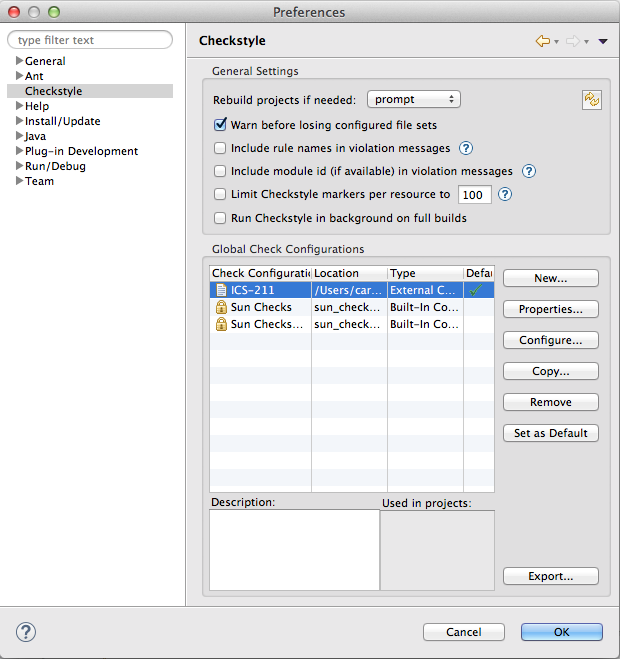
Task: Click help icon beside module id option
Action: click(529, 171)
